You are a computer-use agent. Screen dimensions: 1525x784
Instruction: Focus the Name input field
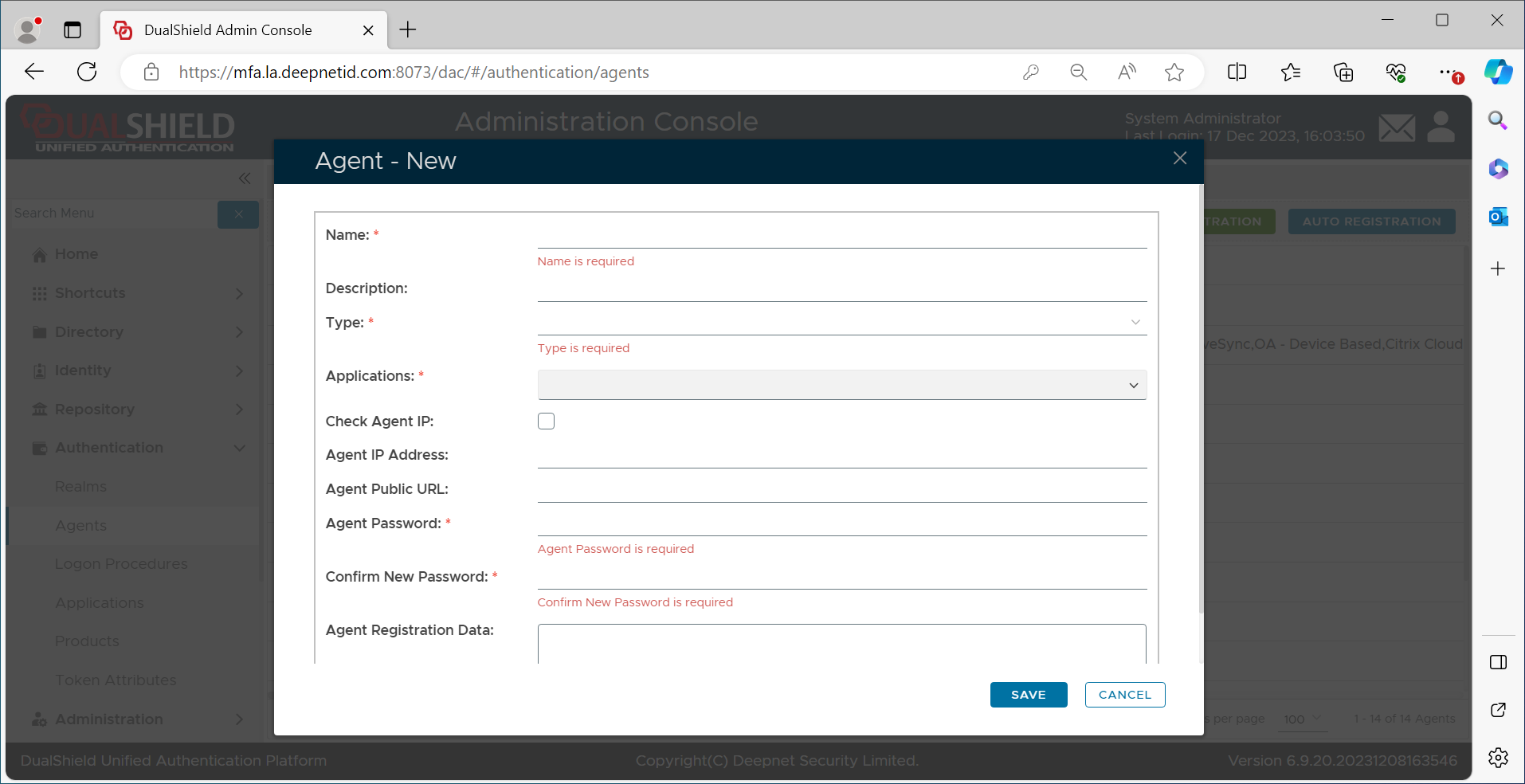pos(841,236)
